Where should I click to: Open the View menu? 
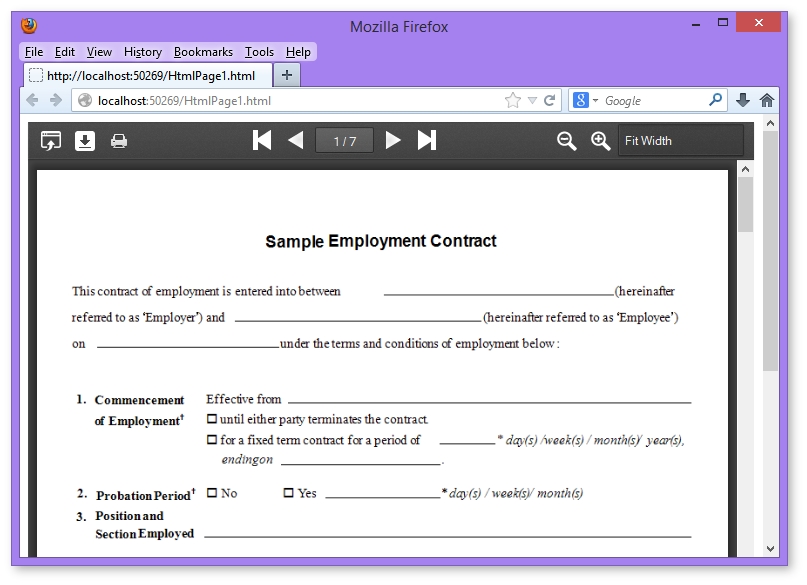99,52
